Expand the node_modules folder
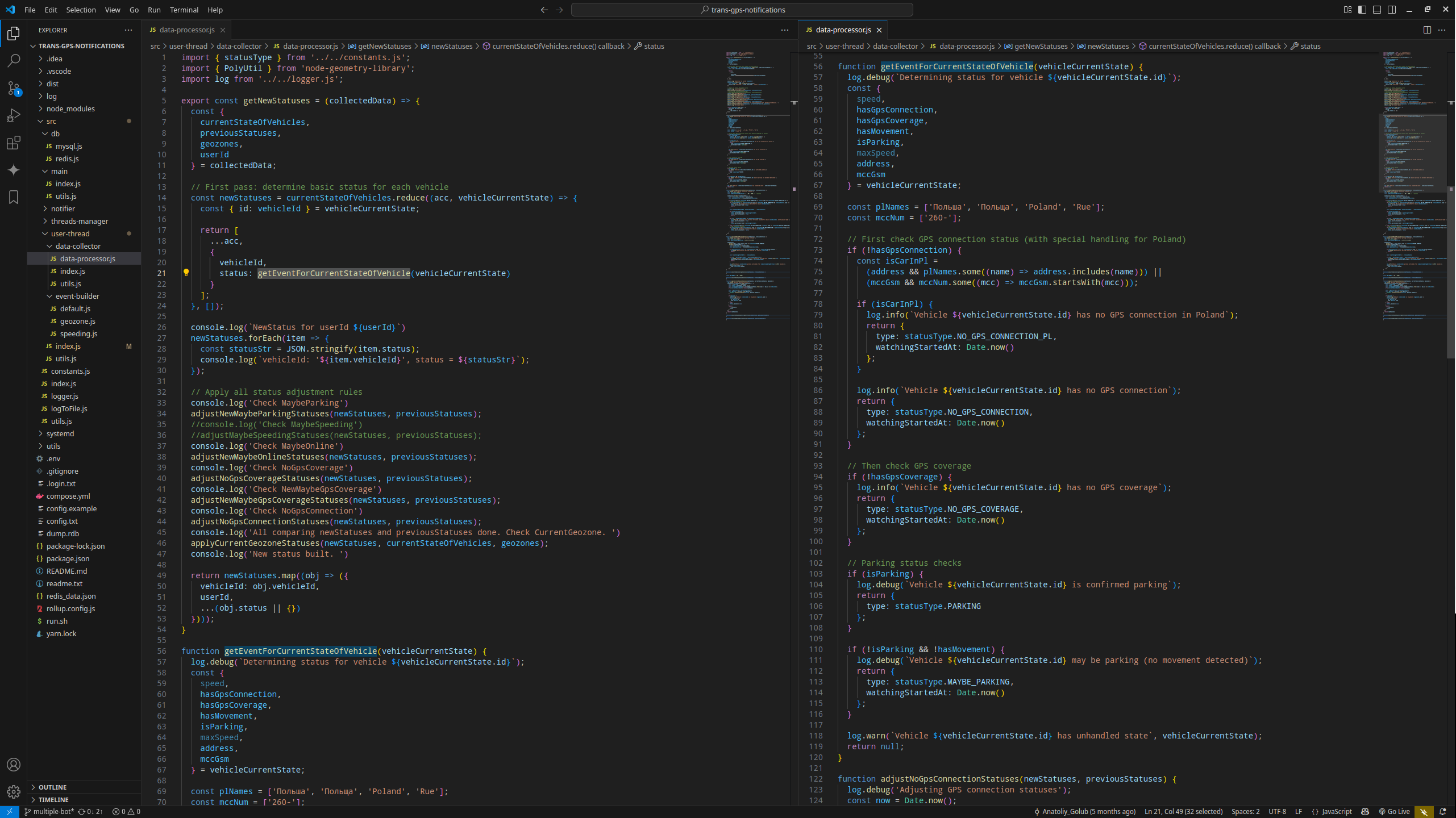The image size is (1456, 818). (x=70, y=108)
